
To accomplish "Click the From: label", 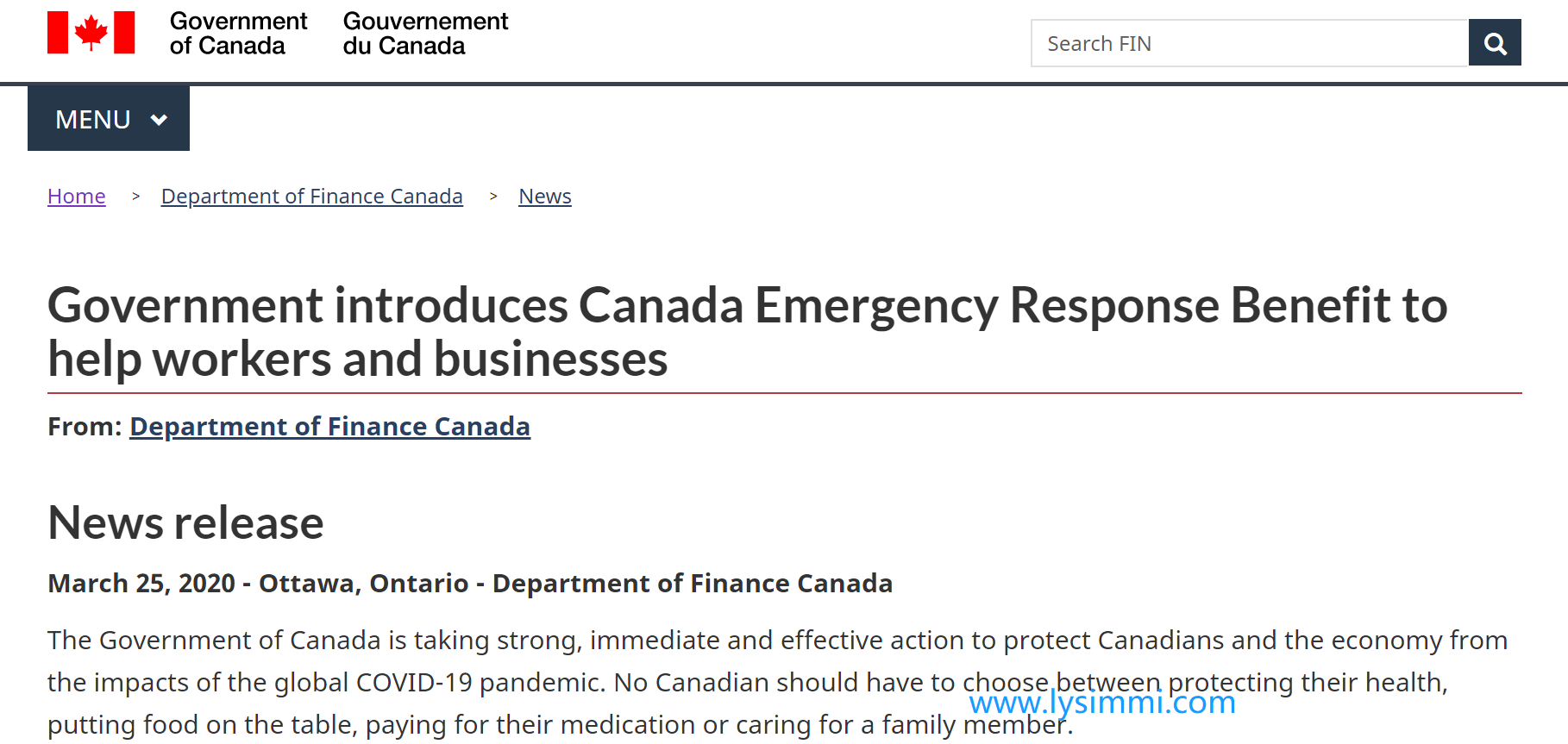I will [85, 427].
